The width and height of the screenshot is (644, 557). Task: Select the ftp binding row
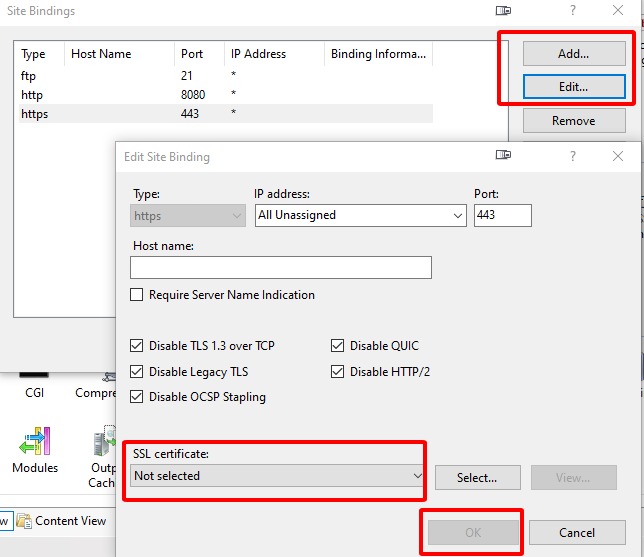click(x=224, y=76)
